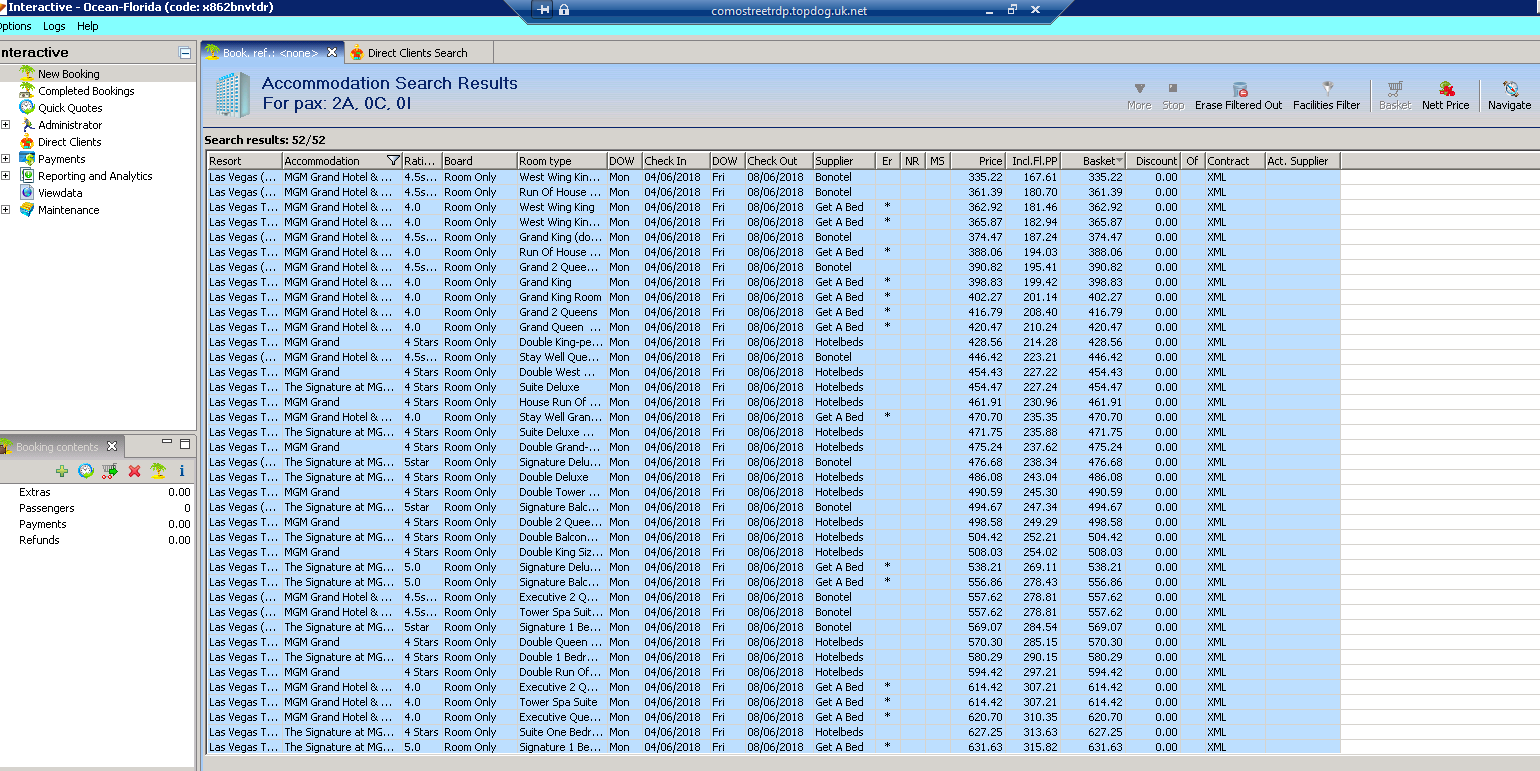The width and height of the screenshot is (1540, 771).
Task: Open New Booking in the sidebar
Action: point(69,74)
